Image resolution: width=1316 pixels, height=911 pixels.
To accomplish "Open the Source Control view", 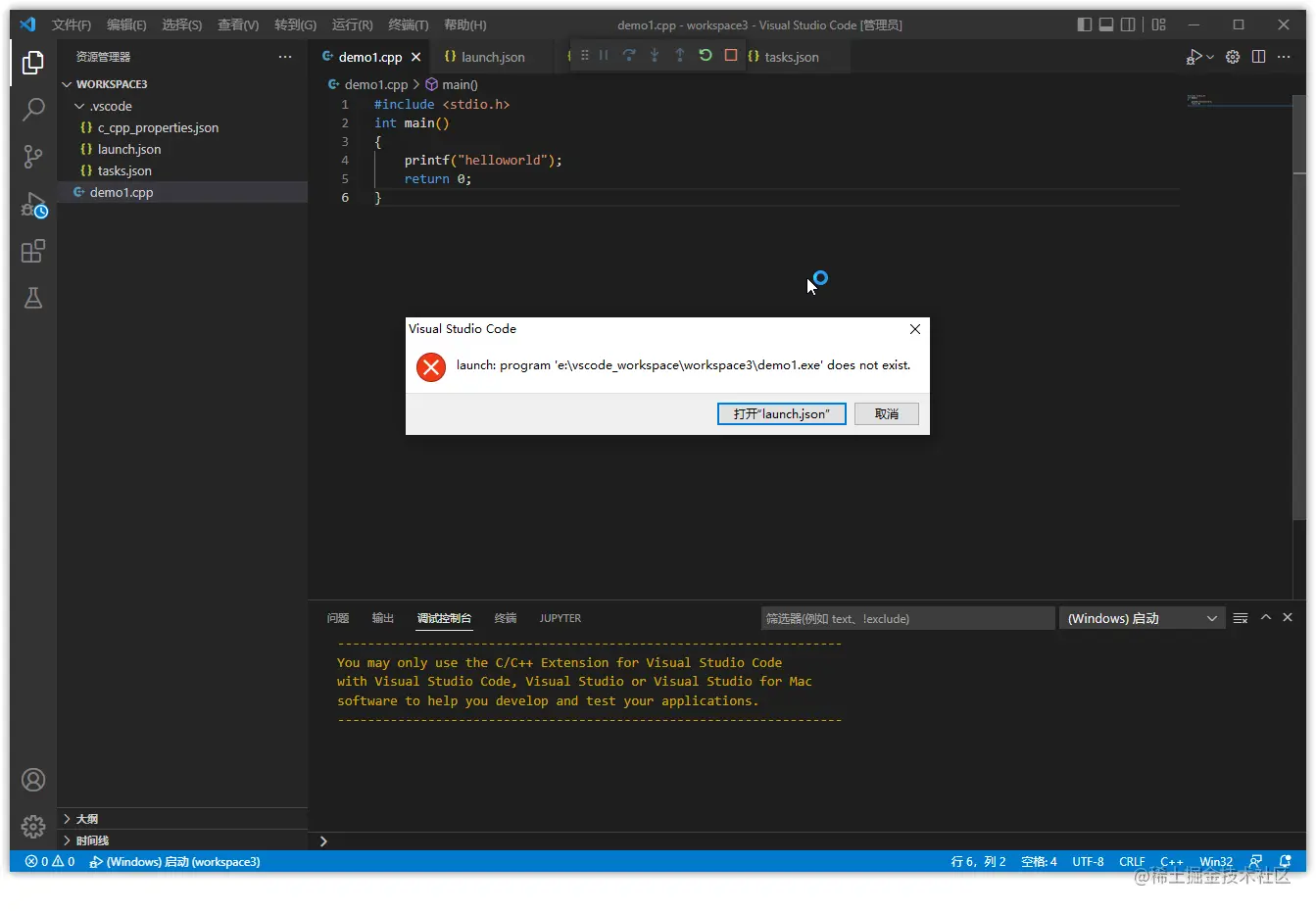I will coord(32,157).
